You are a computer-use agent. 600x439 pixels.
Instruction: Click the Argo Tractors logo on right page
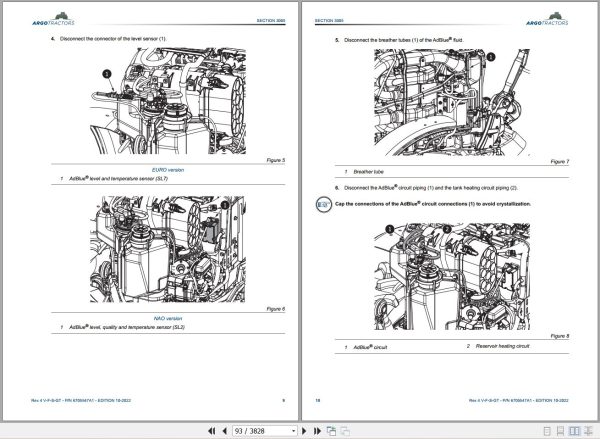tap(547, 19)
